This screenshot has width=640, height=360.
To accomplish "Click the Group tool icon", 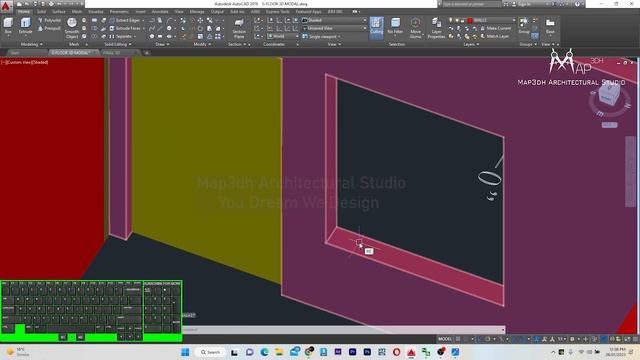I will pyautogui.click(x=524, y=24).
